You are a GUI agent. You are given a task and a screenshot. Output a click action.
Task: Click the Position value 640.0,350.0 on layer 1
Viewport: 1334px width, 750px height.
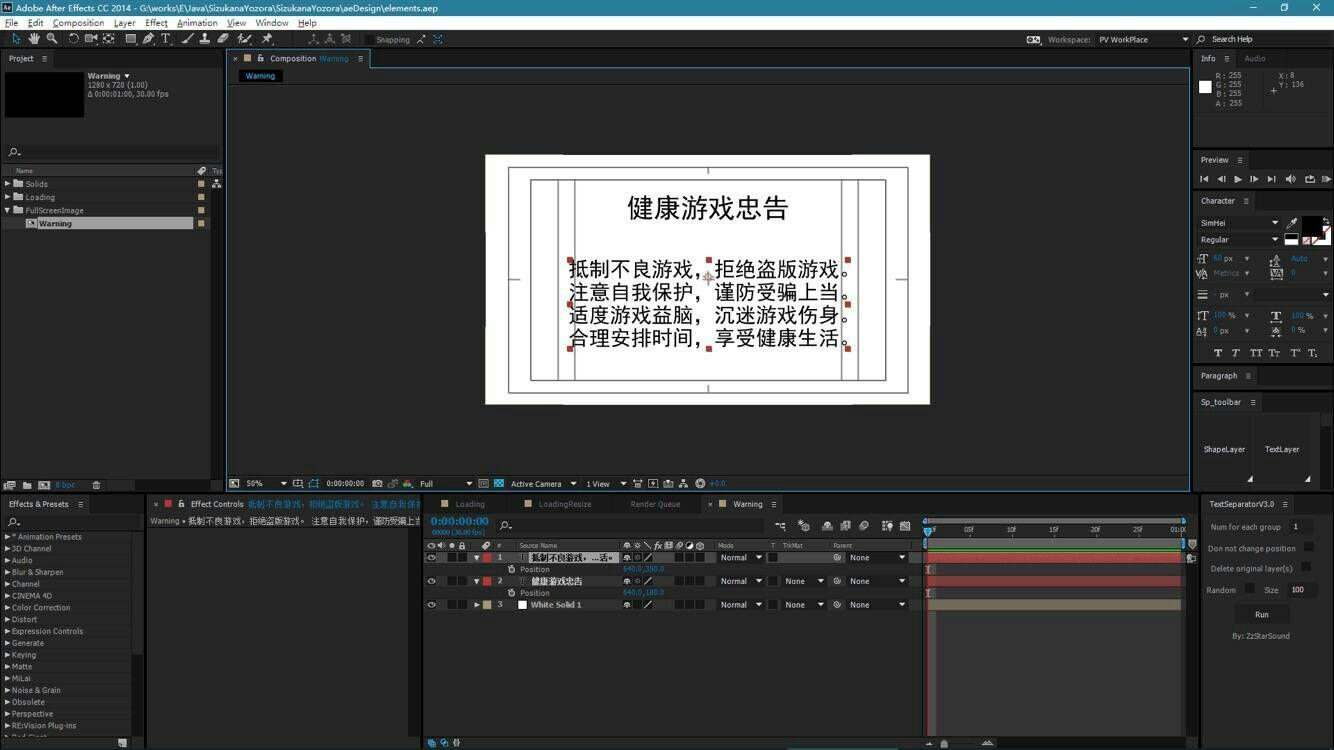[x=645, y=568]
